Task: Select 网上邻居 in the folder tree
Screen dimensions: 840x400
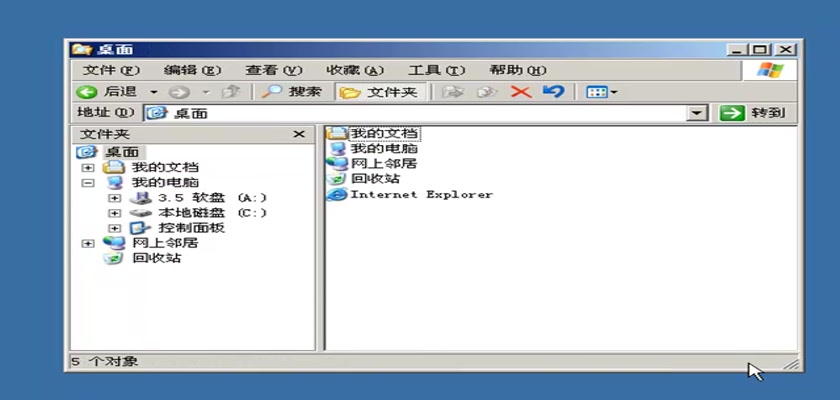Action: click(165, 243)
